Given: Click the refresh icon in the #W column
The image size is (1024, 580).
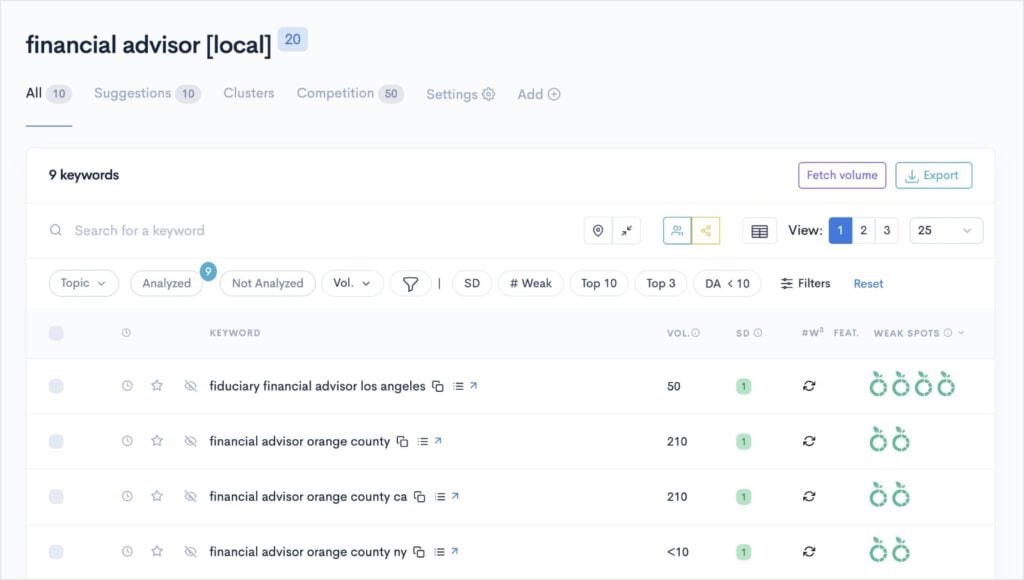Looking at the screenshot, I should click(x=809, y=386).
